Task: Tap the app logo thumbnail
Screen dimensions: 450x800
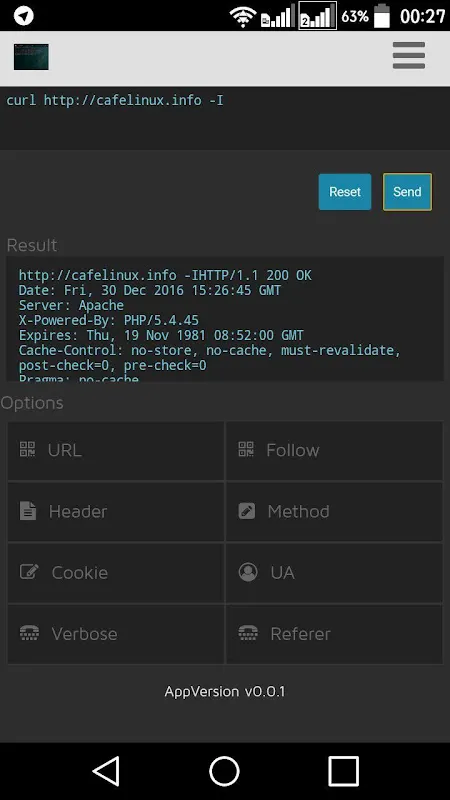Action: coord(31,57)
